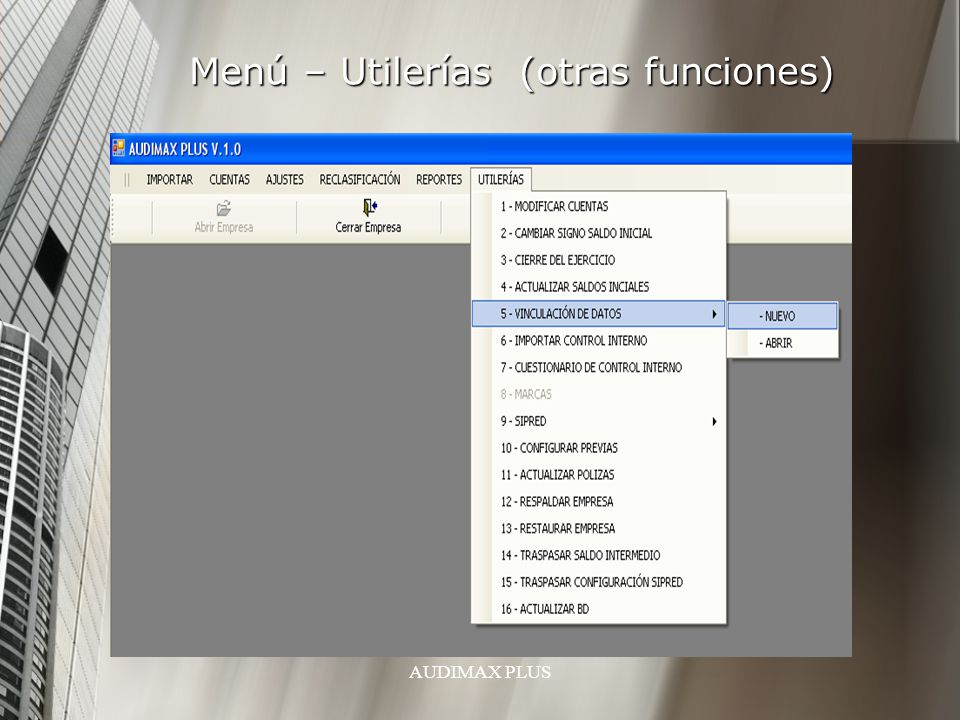The image size is (960, 720).
Task: Select 5 - VINCULACIÓN DE DATOS entry
Action: (599, 313)
